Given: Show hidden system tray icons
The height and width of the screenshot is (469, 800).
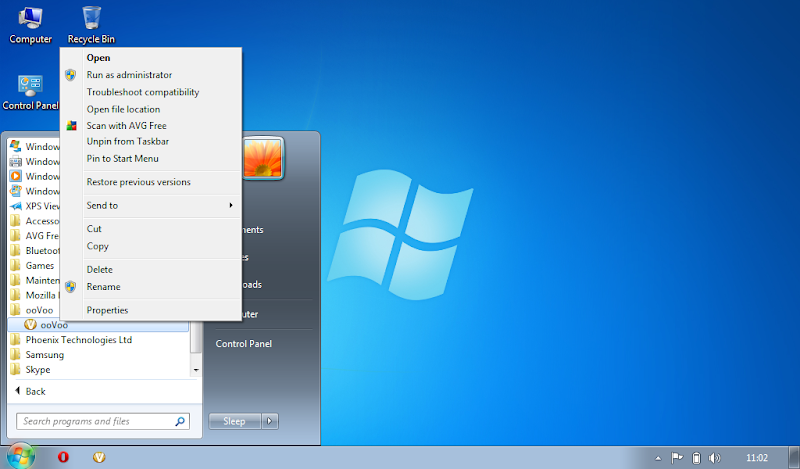Looking at the screenshot, I should tap(657, 457).
